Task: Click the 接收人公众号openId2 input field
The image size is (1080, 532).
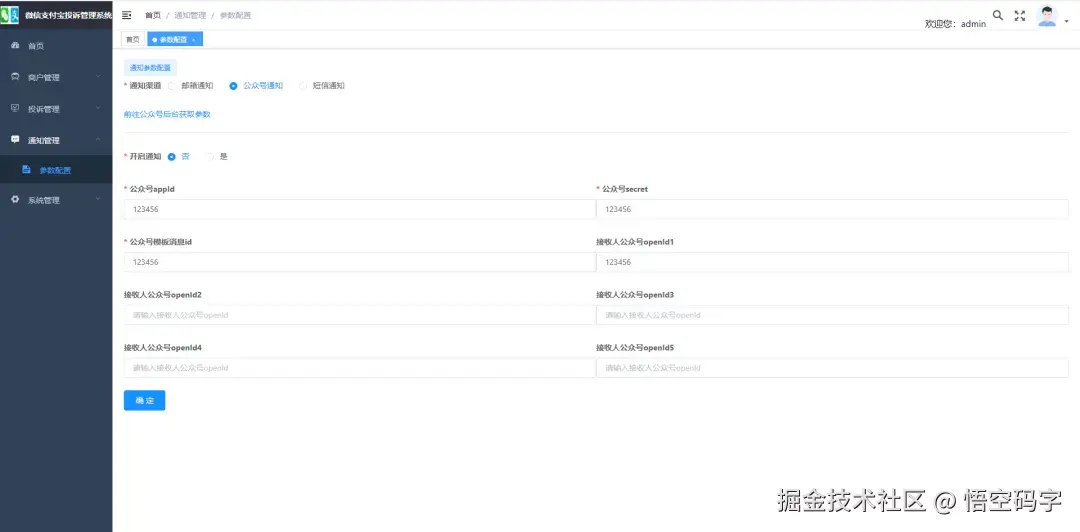Action: coord(360,315)
